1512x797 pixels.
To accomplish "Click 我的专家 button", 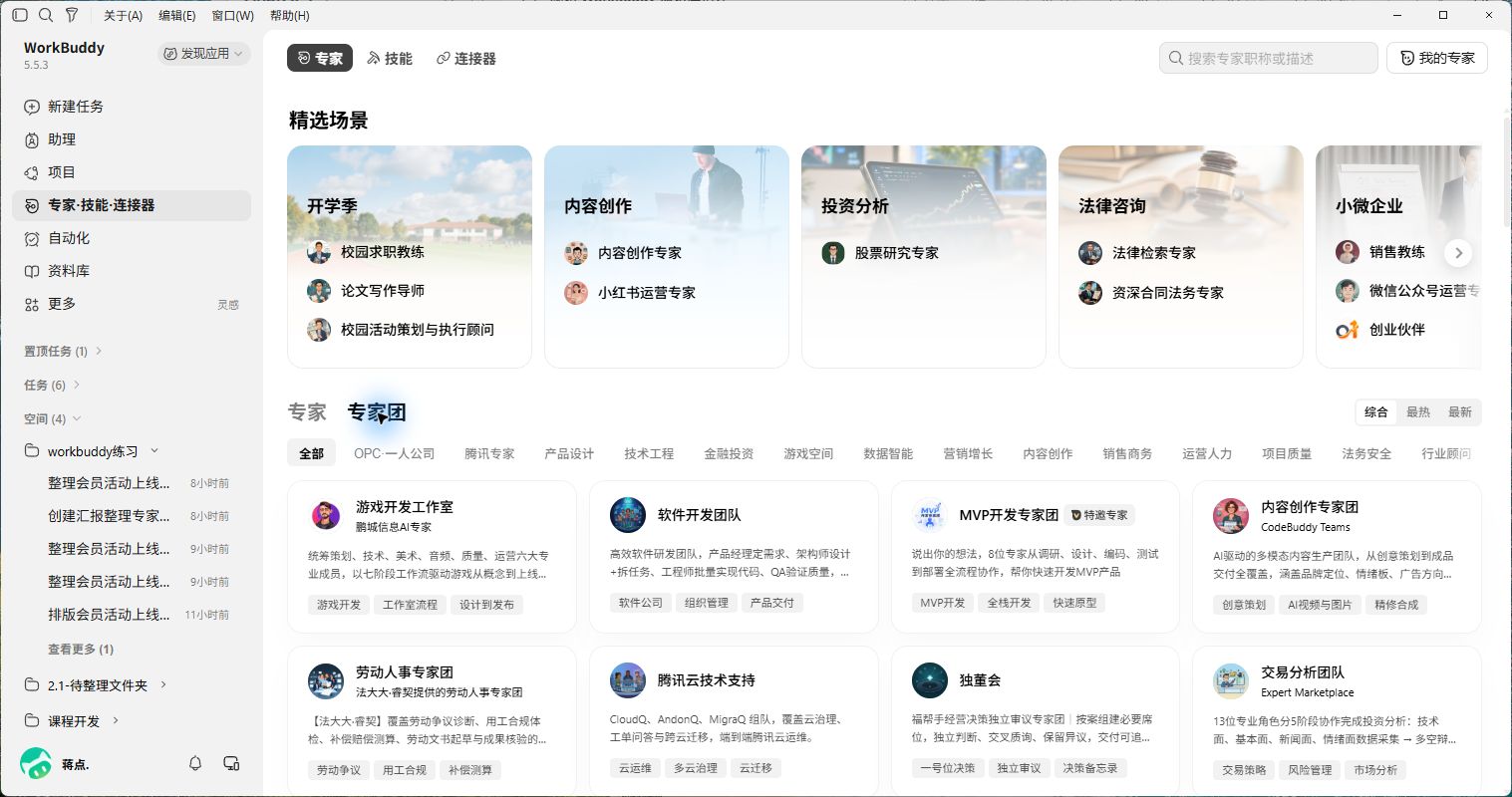I will 1437,58.
